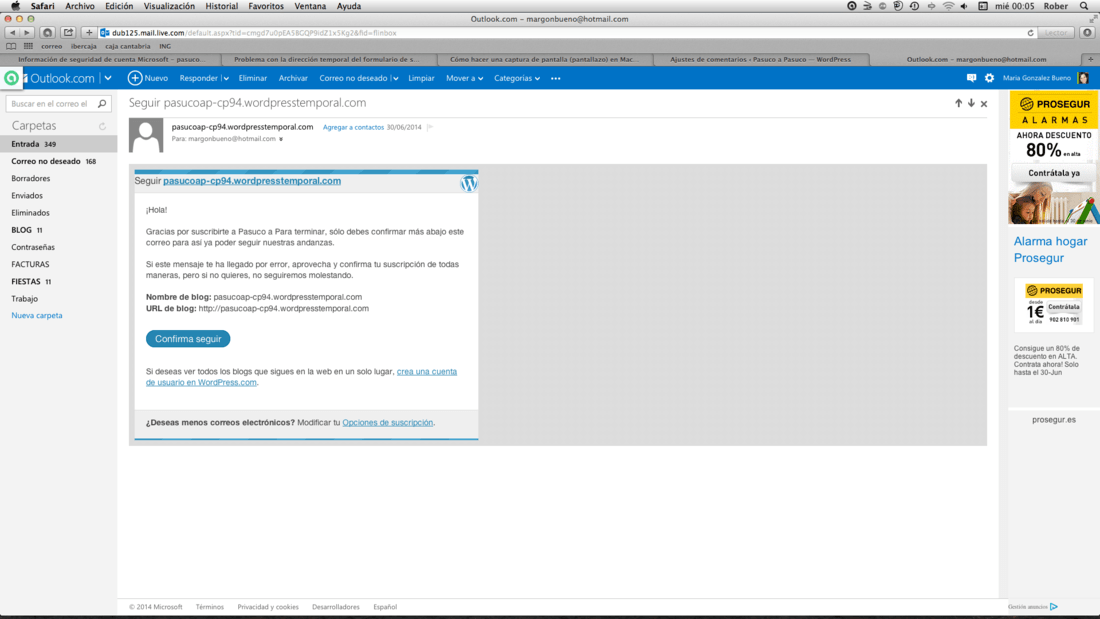Open the messaging chat bubble icon
The height and width of the screenshot is (619, 1100).
pos(971,78)
